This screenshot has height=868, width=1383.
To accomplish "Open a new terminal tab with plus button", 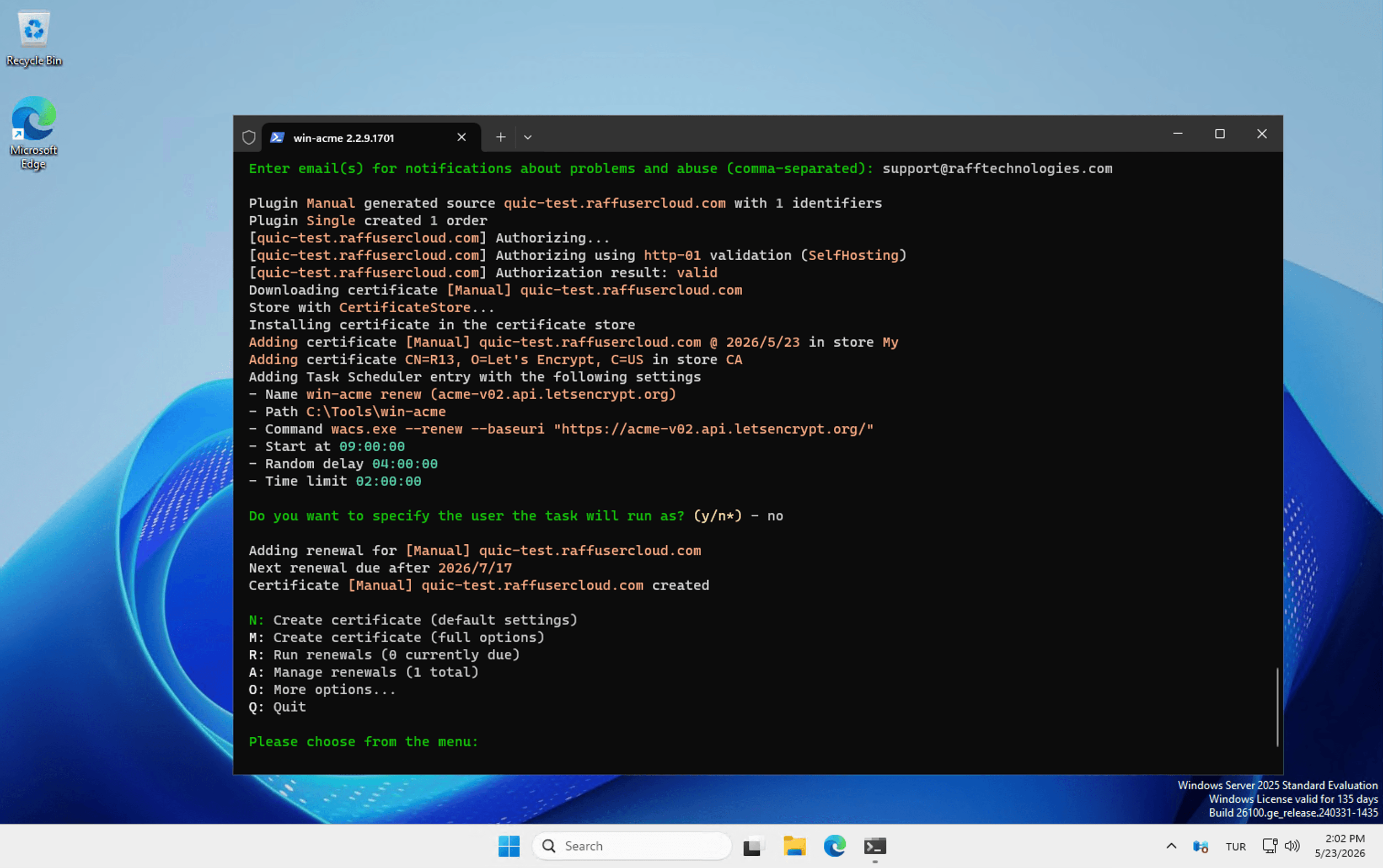I will [501, 137].
